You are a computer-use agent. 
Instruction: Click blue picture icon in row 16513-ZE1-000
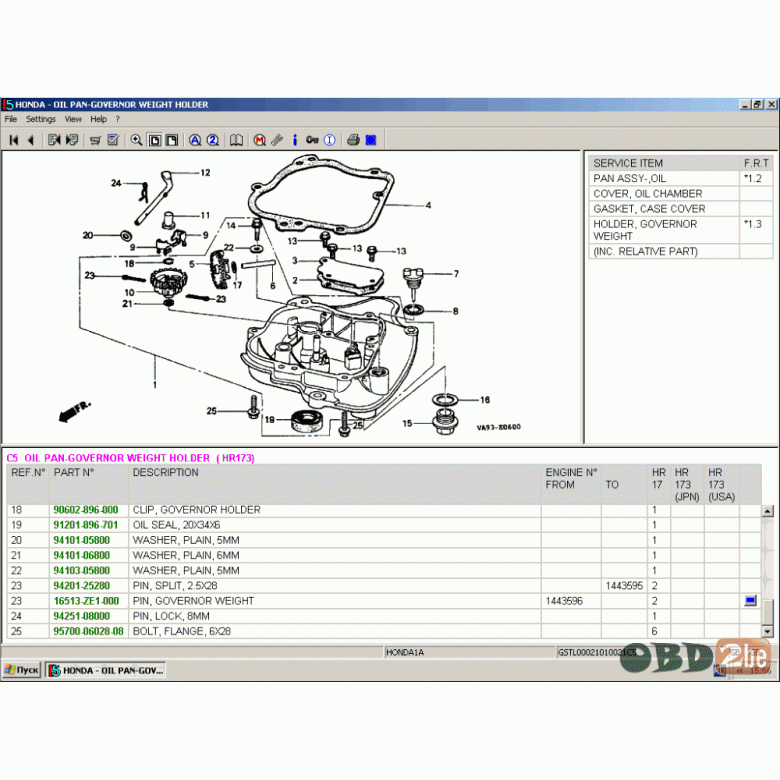pos(750,601)
